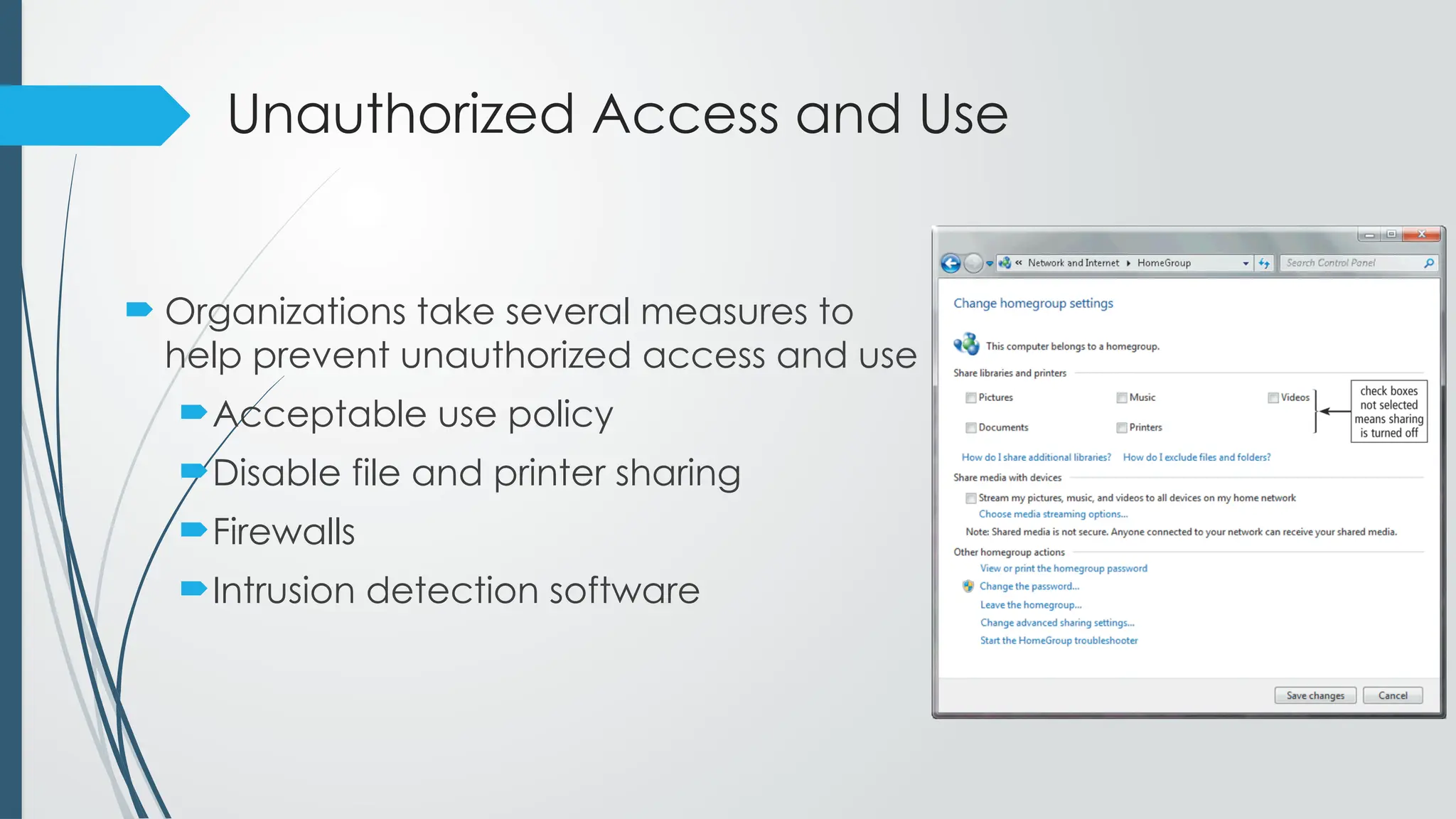
Task: Click the greyed Forward arrow button
Action: click(973, 264)
